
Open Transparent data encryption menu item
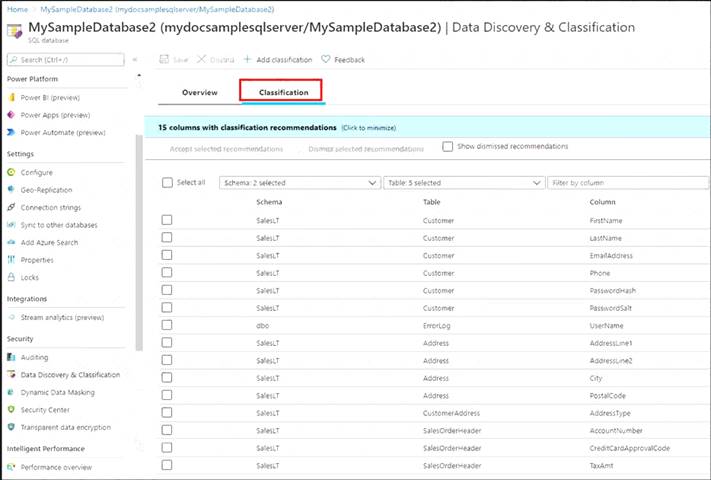[x=66, y=427]
